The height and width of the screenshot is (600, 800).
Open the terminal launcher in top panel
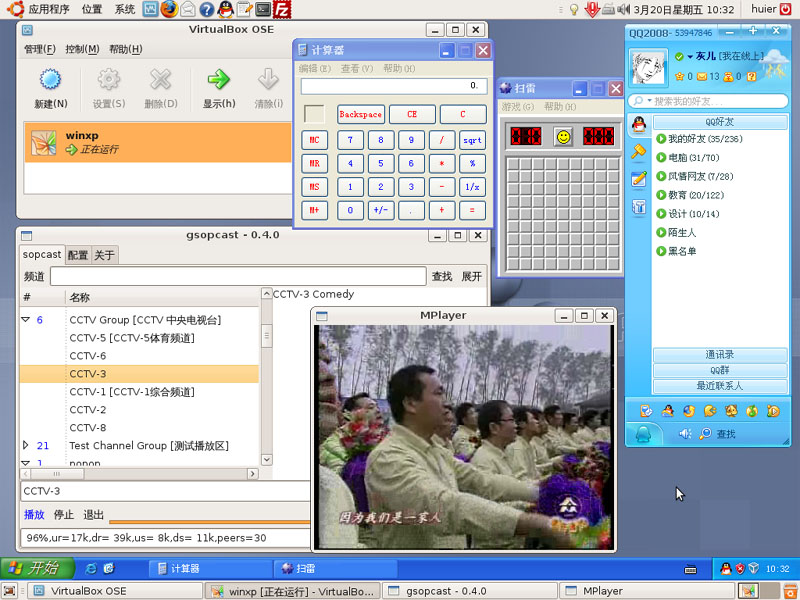point(263,9)
